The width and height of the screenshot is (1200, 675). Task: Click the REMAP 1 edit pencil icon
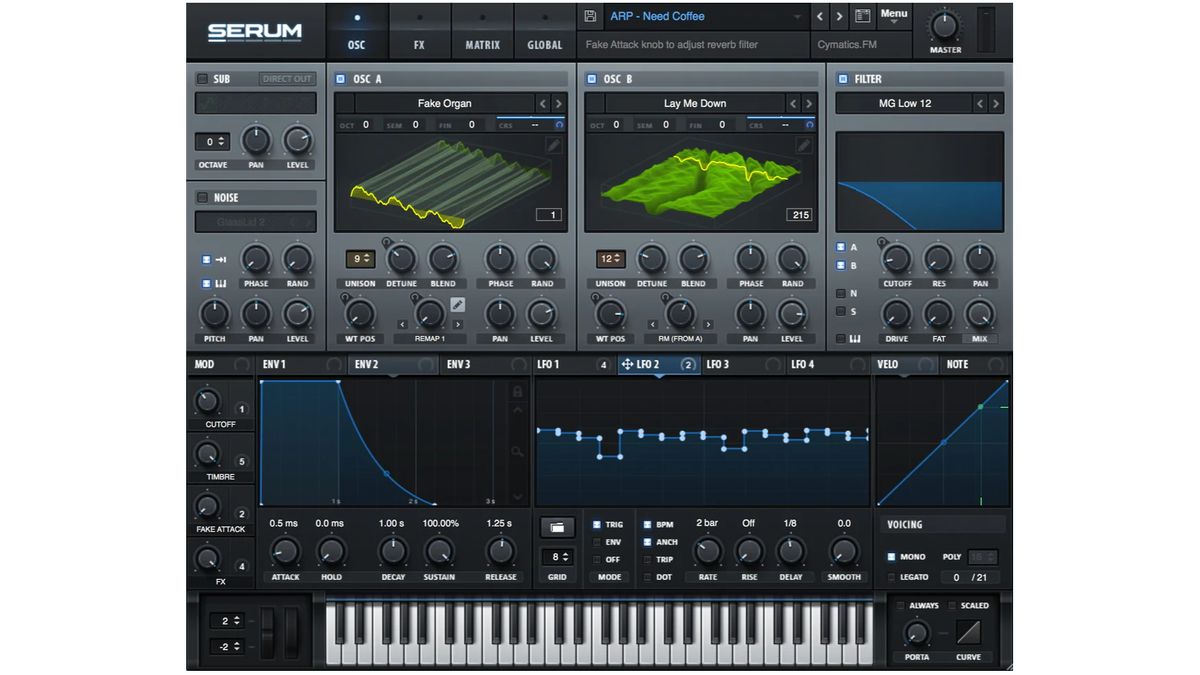click(x=457, y=305)
